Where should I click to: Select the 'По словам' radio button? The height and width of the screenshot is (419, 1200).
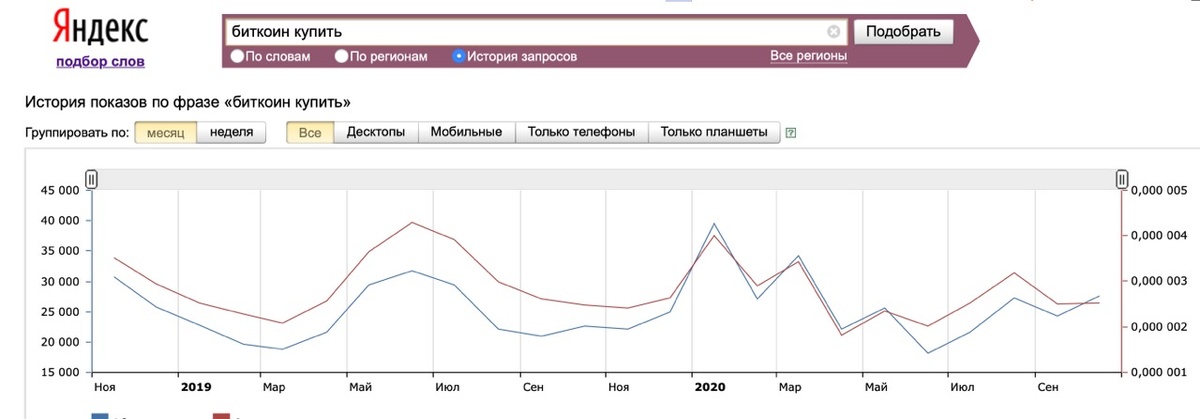click(x=237, y=57)
